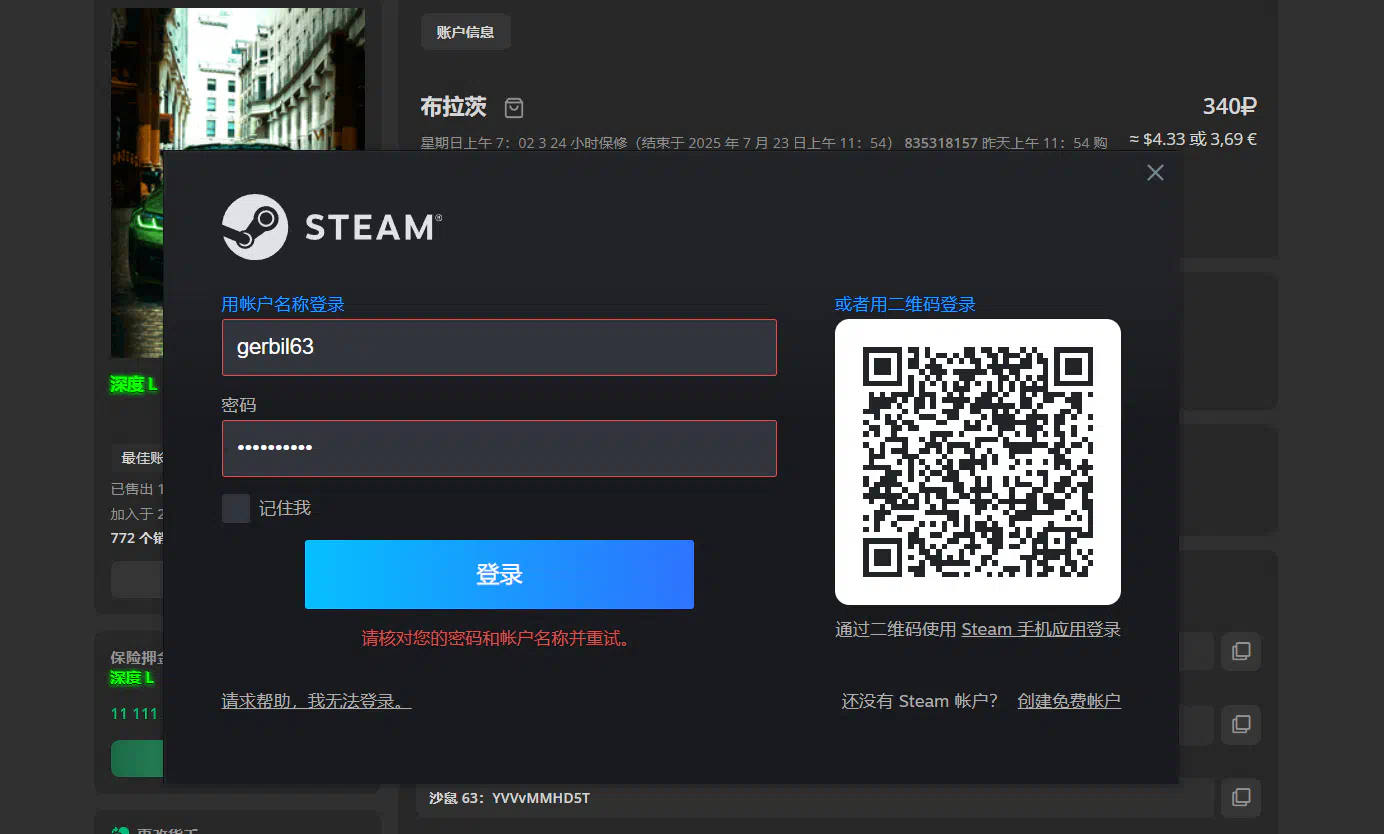
Task: Tick the 记住我 checkbox
Action: point(236,508)
